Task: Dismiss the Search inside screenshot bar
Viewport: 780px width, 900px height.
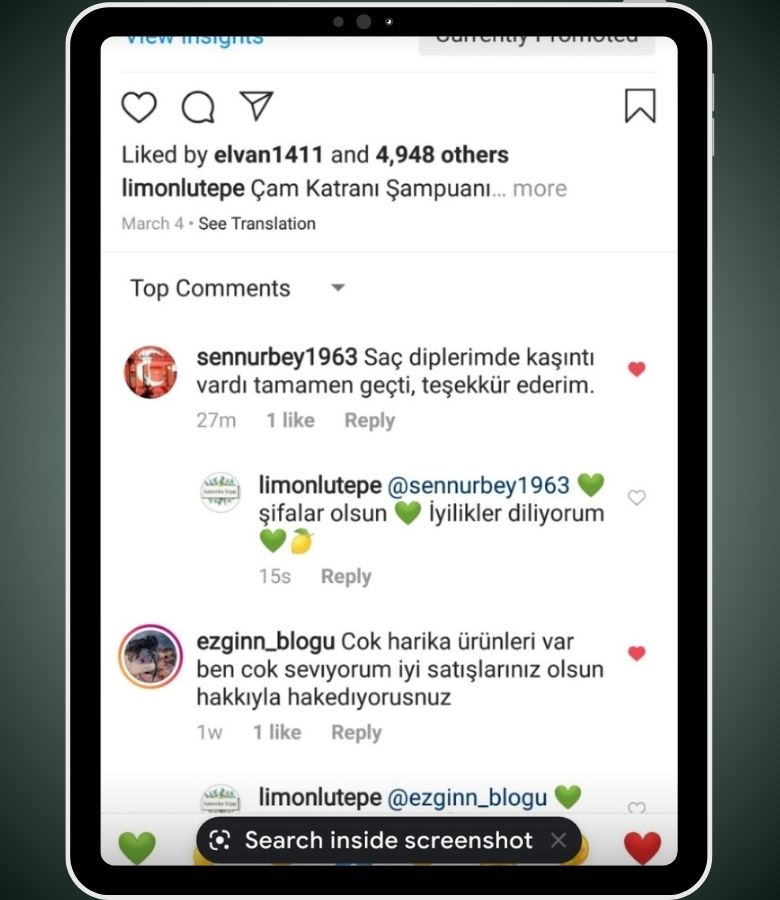Action: pos(558,840)
